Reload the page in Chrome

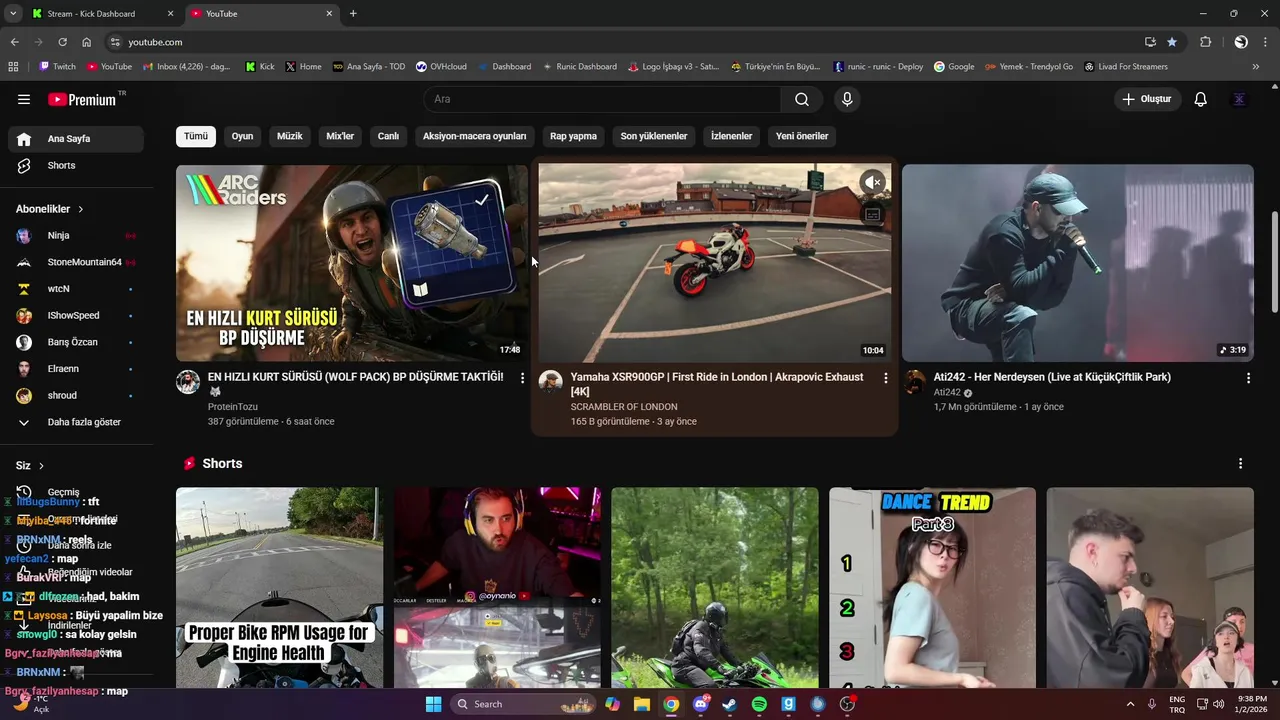pyautogui.click(x=62, y=42)
